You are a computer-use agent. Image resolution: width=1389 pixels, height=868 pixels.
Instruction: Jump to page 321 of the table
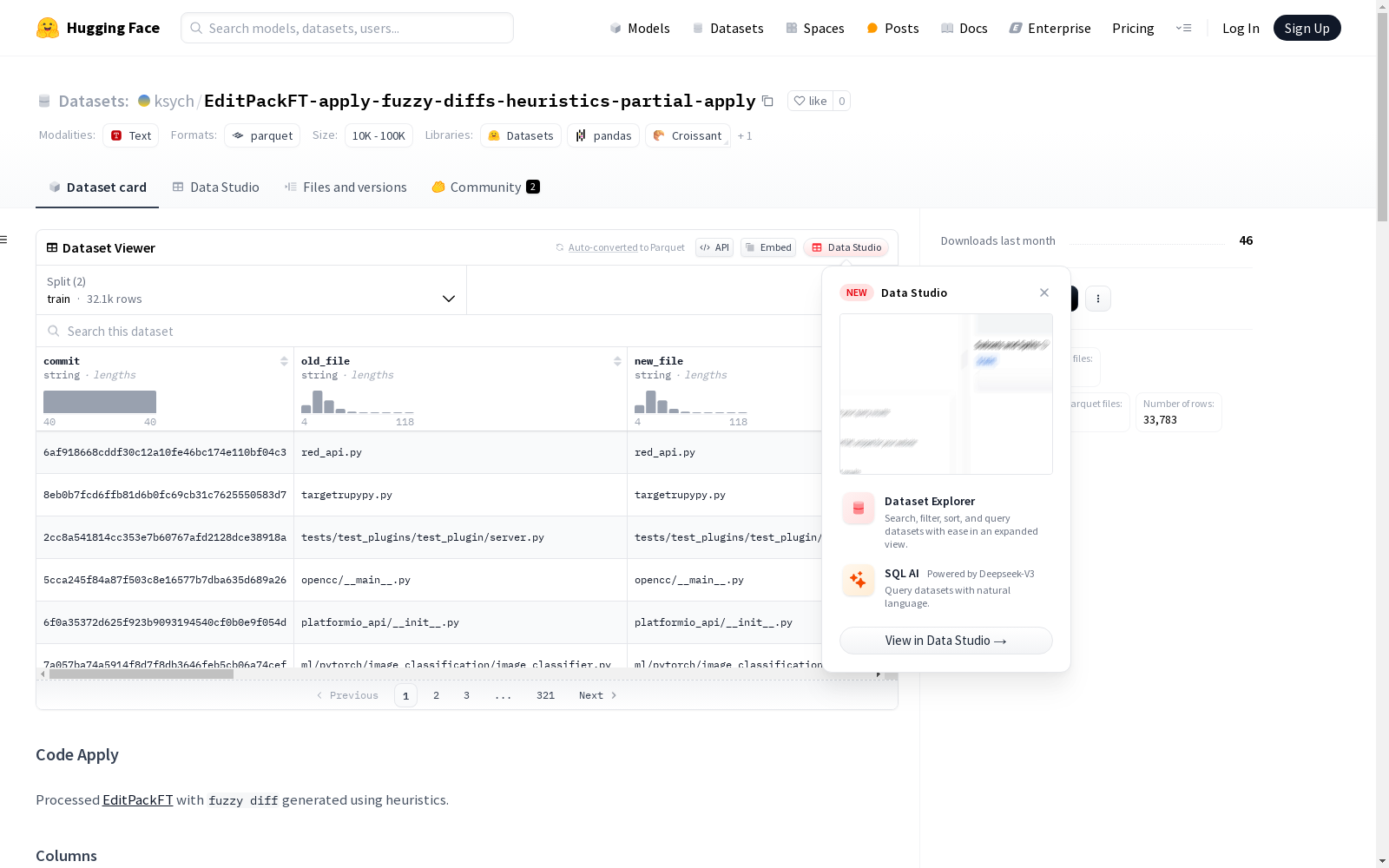coord(545,695)
